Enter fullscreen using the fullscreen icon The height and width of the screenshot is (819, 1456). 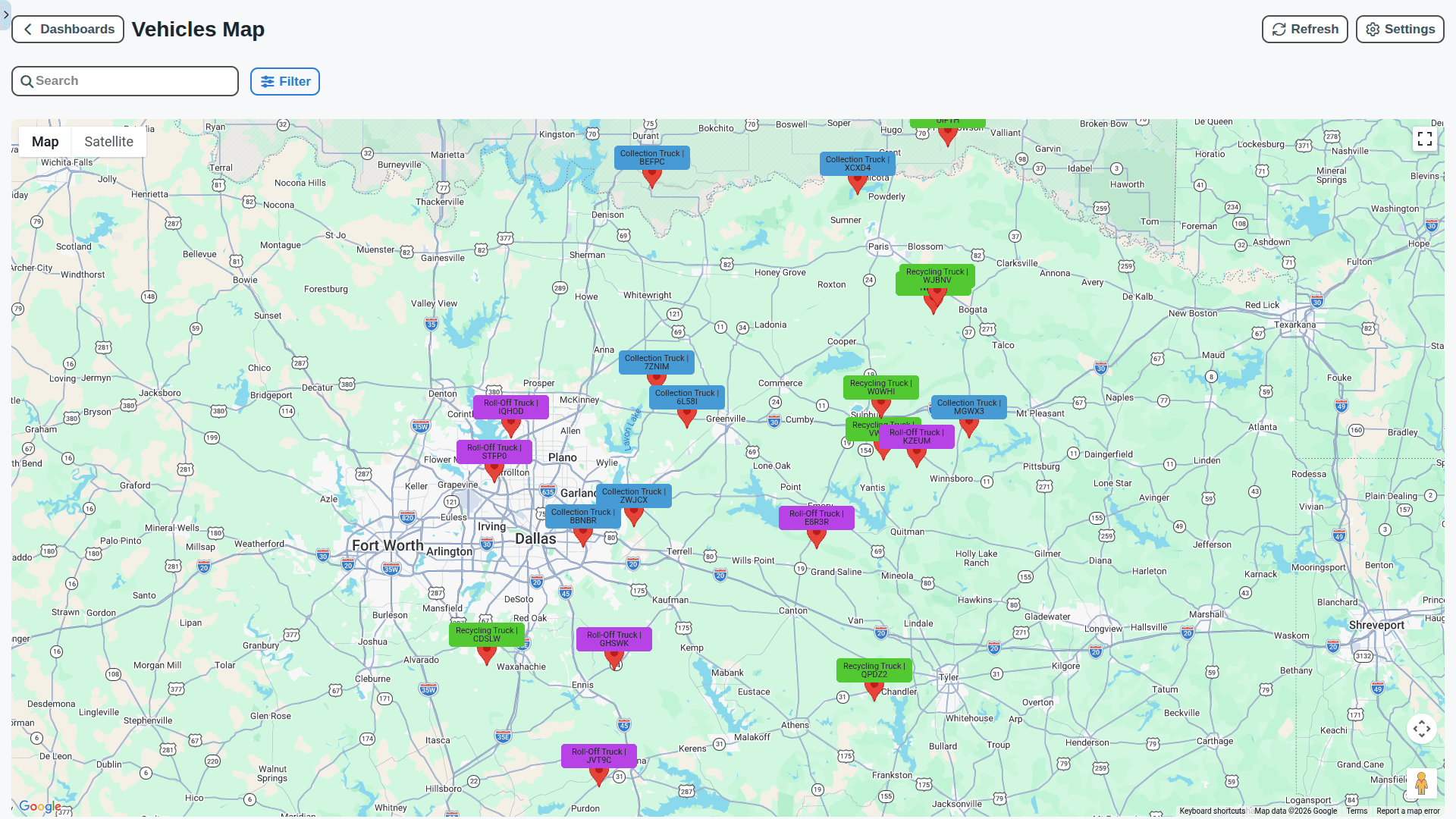[1425, 139]
